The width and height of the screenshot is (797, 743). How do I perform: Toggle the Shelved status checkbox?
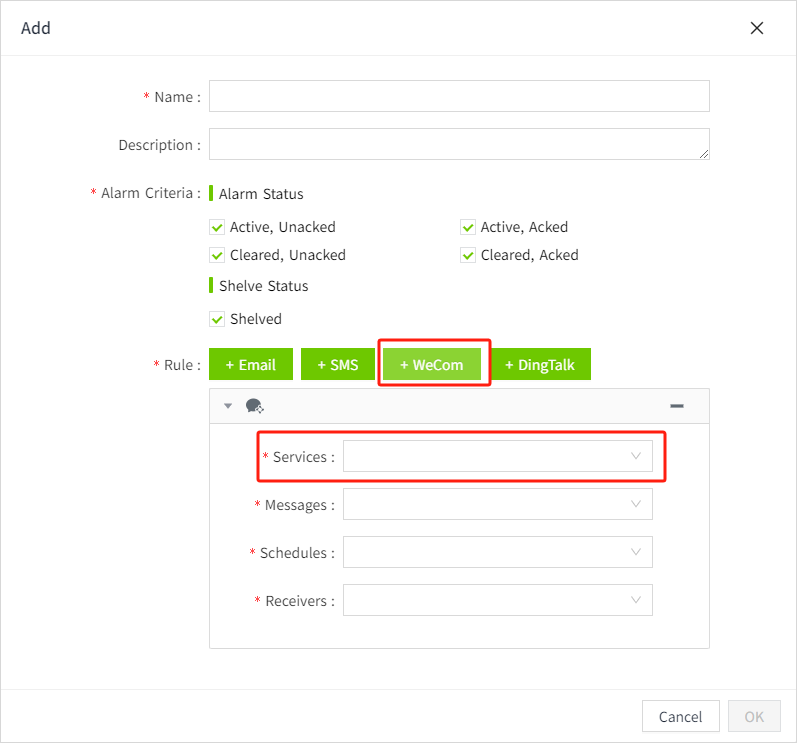click(x=217, y=319)
